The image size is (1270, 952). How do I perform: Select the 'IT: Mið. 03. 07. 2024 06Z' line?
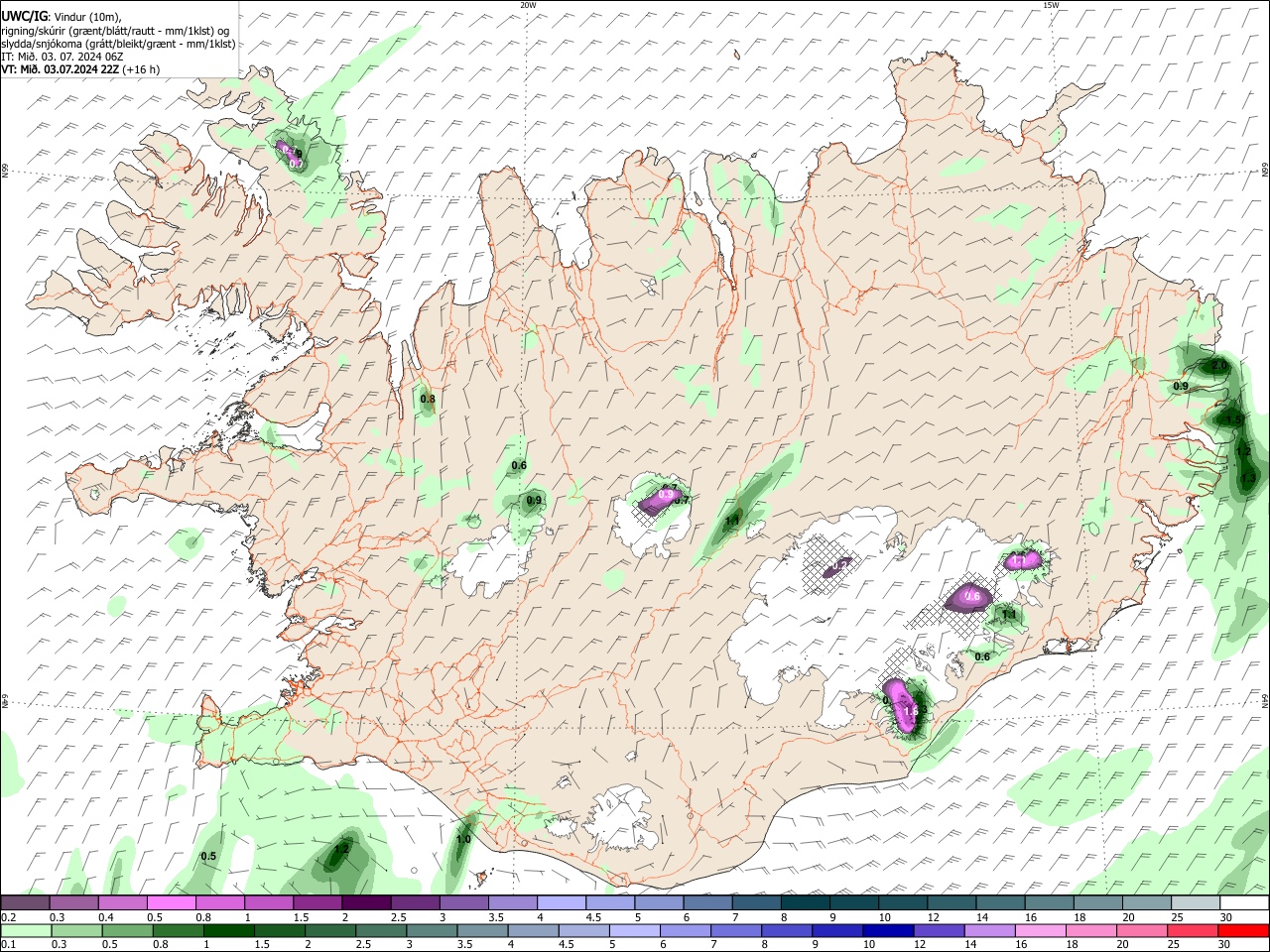pyautogui.click(x=62, y=57)
